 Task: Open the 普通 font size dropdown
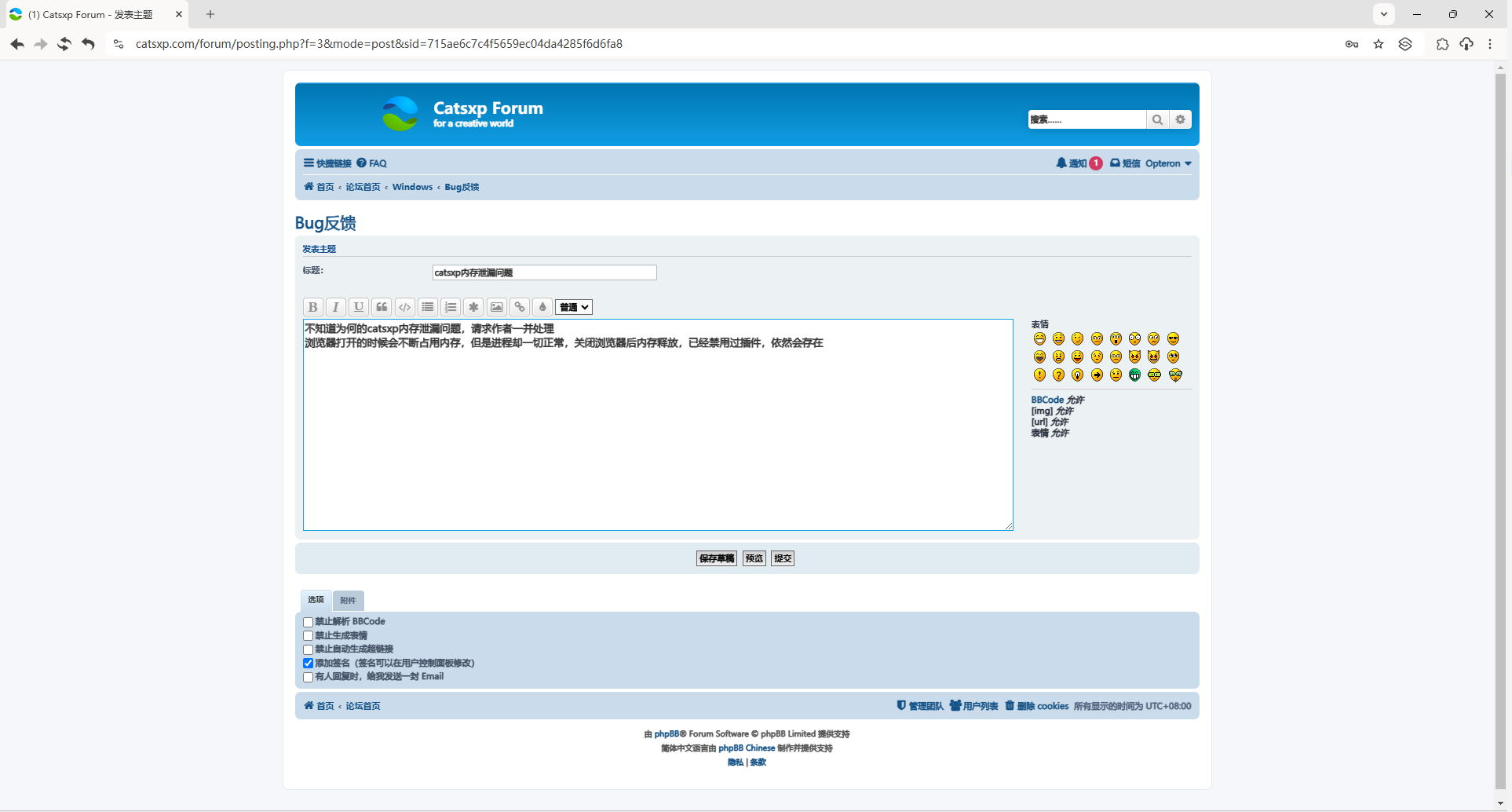coord(574,307)
